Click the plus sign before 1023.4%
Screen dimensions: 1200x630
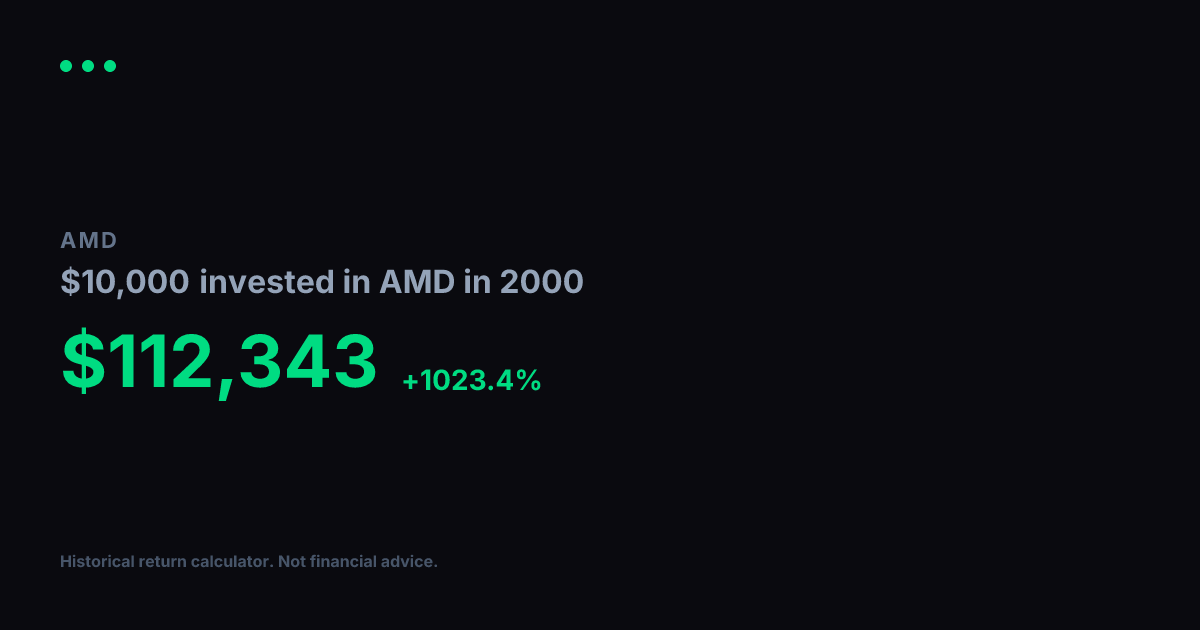tap(409, 381)
